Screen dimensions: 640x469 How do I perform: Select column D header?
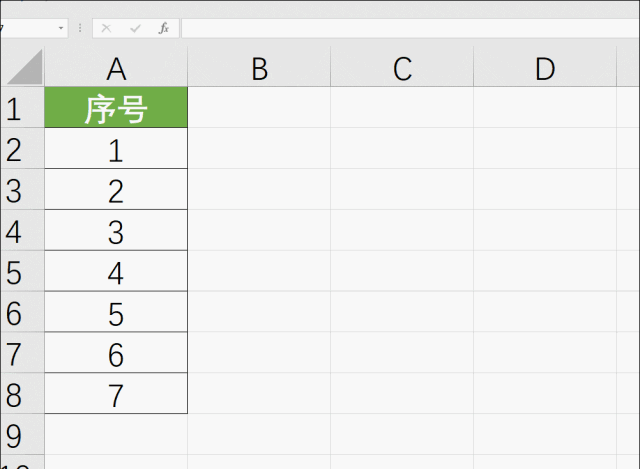(x=545, y=68)
